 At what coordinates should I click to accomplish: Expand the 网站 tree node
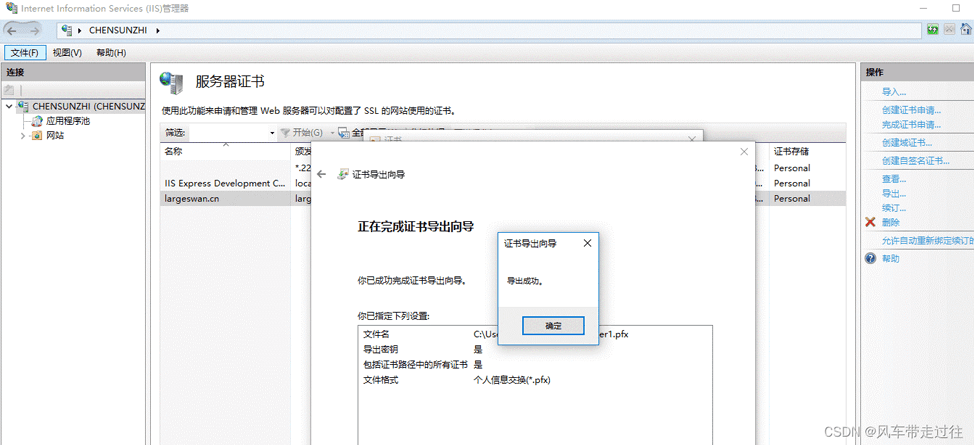point(23,135)
